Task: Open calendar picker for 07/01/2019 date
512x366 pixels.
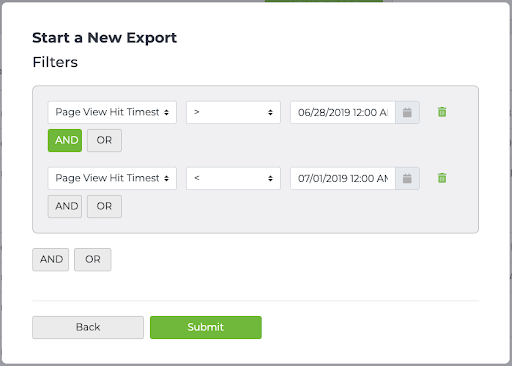Action: pos(407,178)
